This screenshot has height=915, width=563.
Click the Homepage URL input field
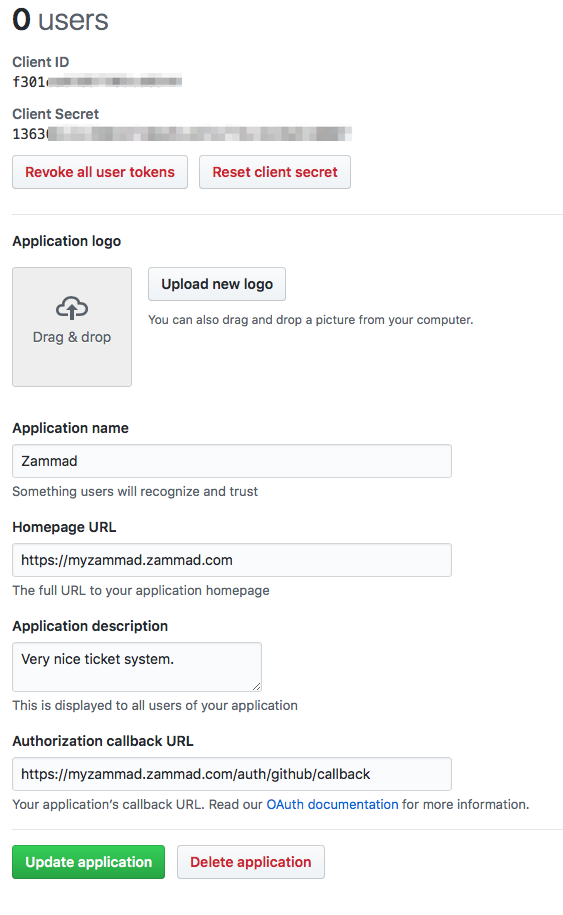tap(232, 560)
